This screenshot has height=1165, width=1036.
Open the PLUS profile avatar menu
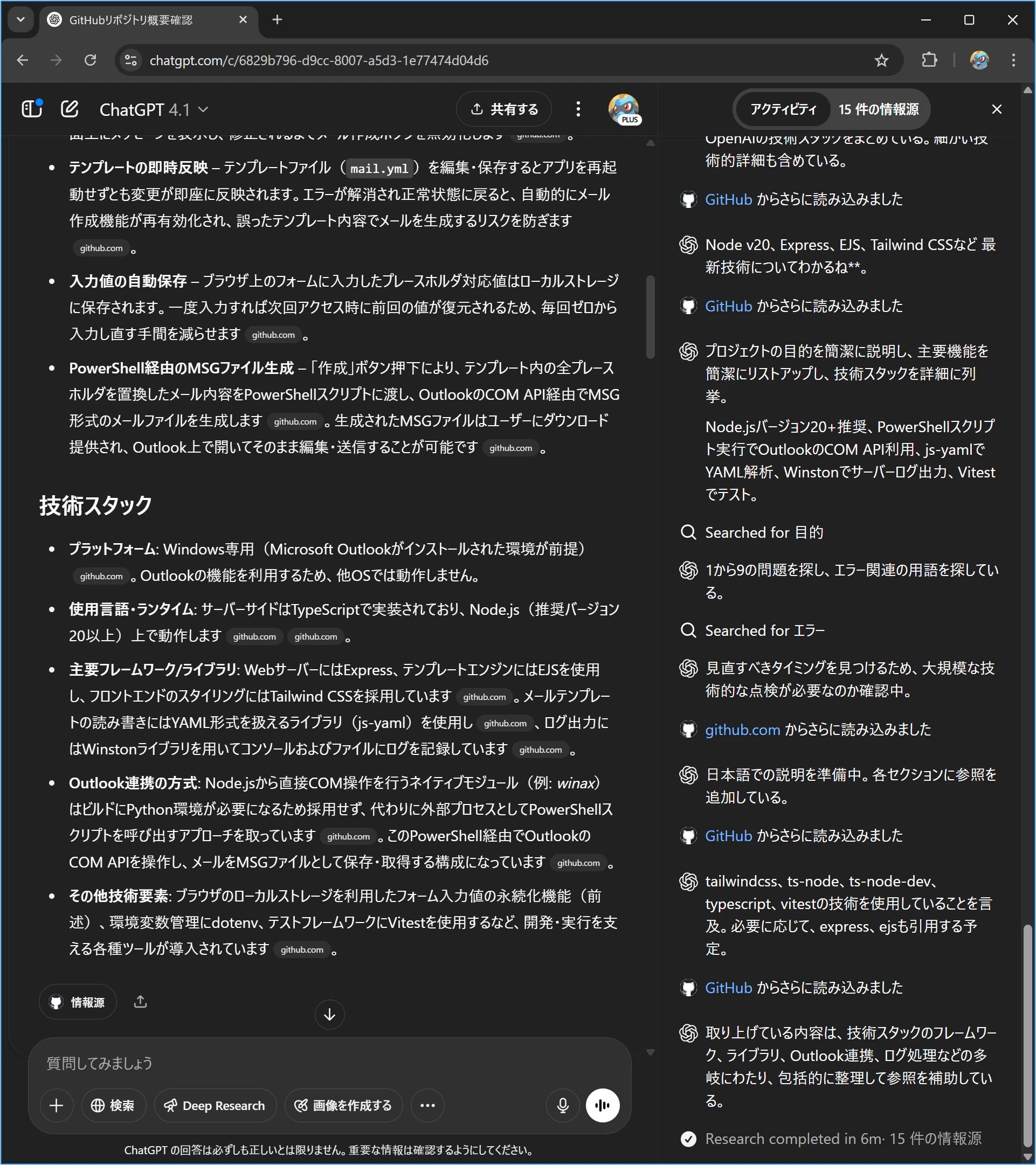(x=624, y=109)
